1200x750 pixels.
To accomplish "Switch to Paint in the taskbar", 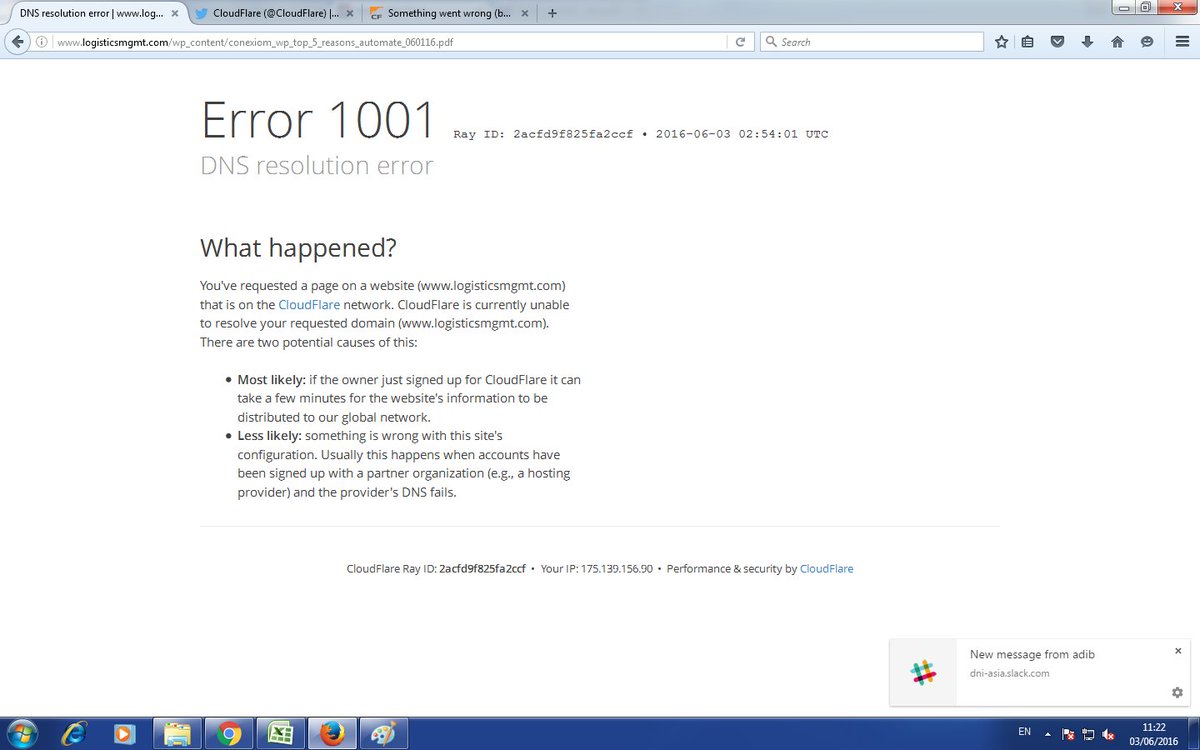I will coord(383,733).
